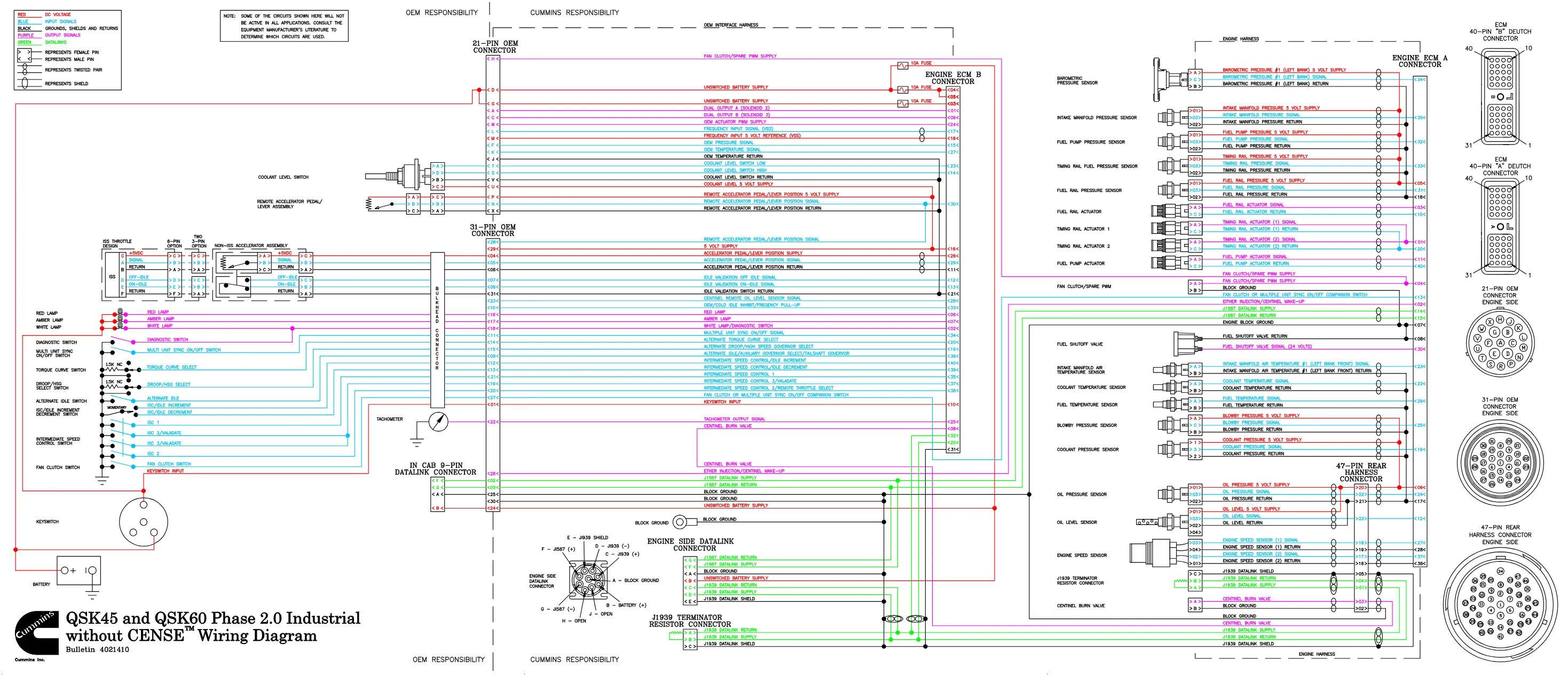
Task: Select the "TORQUE CURVE SWITCH" label
Action: point(61,370)
